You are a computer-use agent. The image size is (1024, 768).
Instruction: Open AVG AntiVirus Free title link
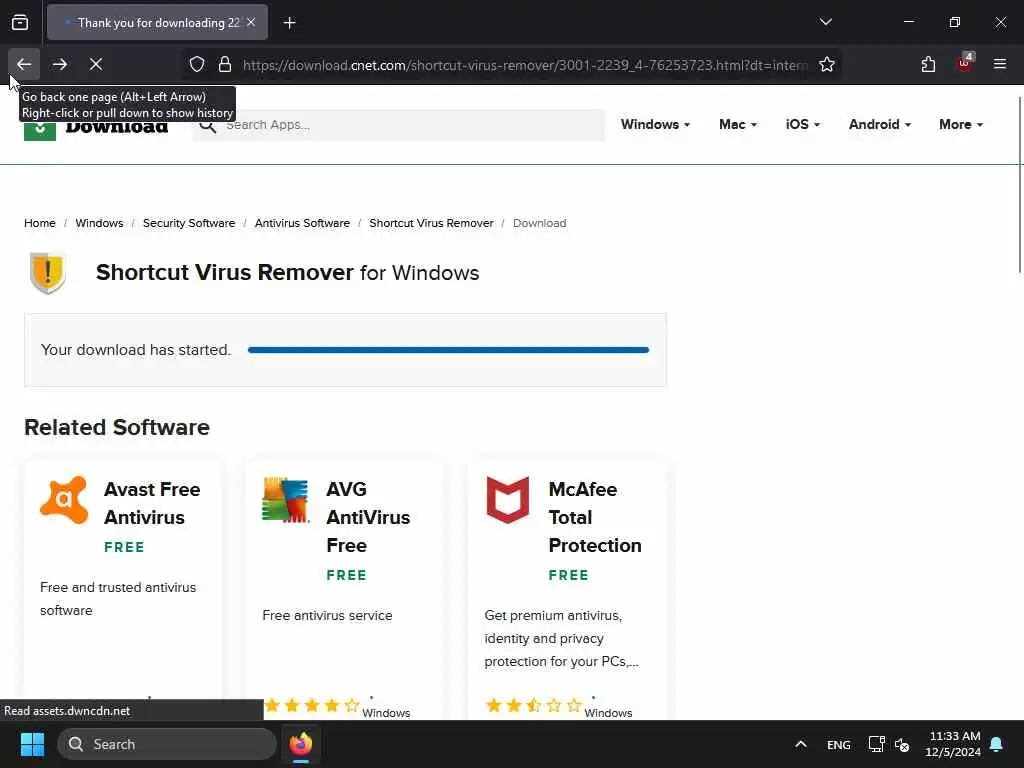click(368, 517)
